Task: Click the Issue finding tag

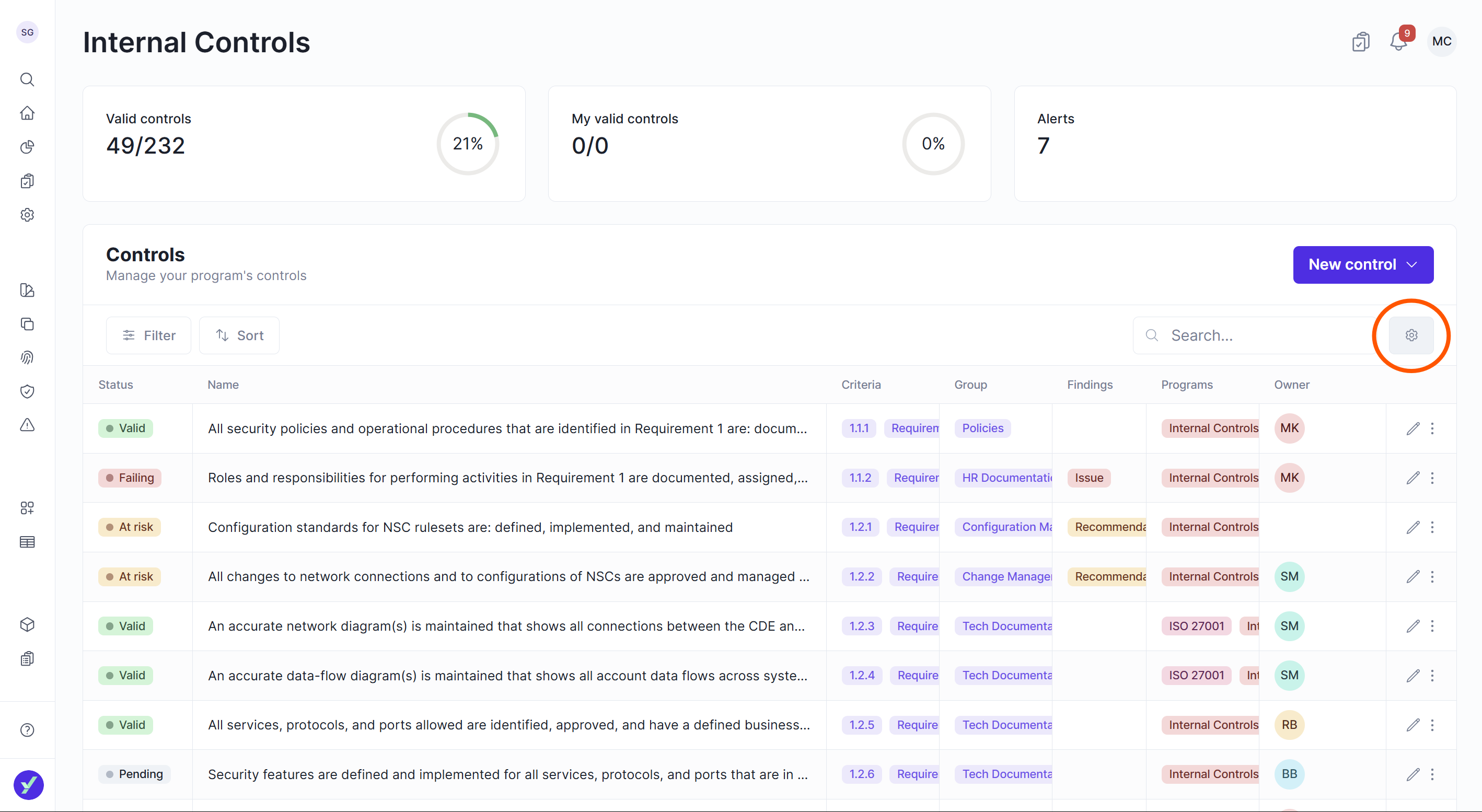Action: pos(1089,478)
